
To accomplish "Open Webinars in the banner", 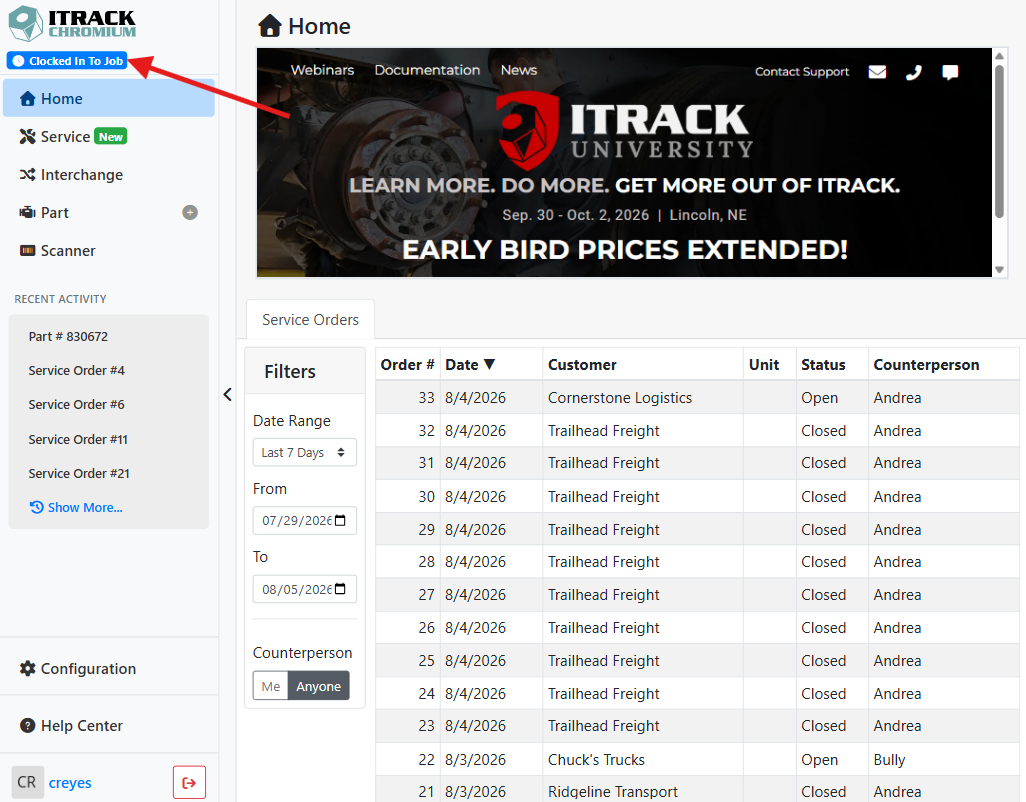I will pos(323,70).
